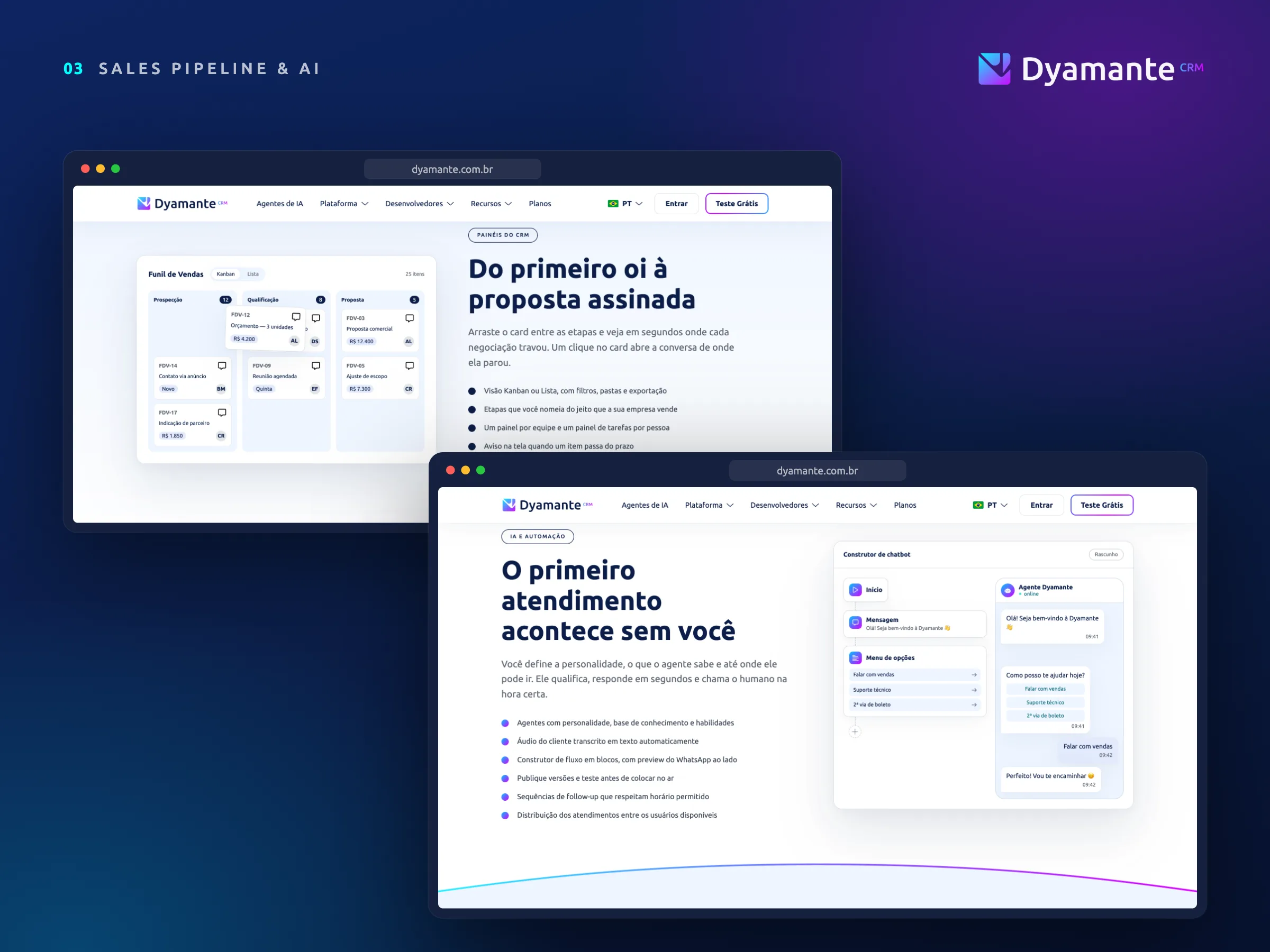The height and width of the screenshot is (952, 1270).
Task: Click the PAINÉIS DO CRM pill tag
Action: tap(503, 235)
